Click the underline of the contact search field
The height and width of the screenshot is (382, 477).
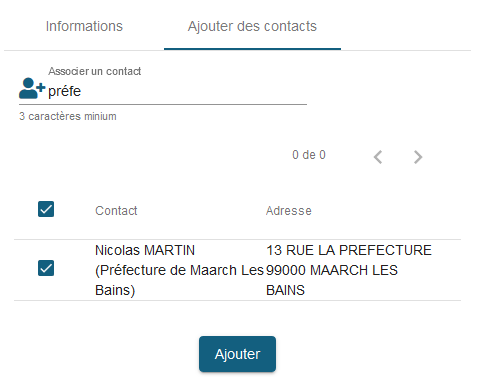163,104
